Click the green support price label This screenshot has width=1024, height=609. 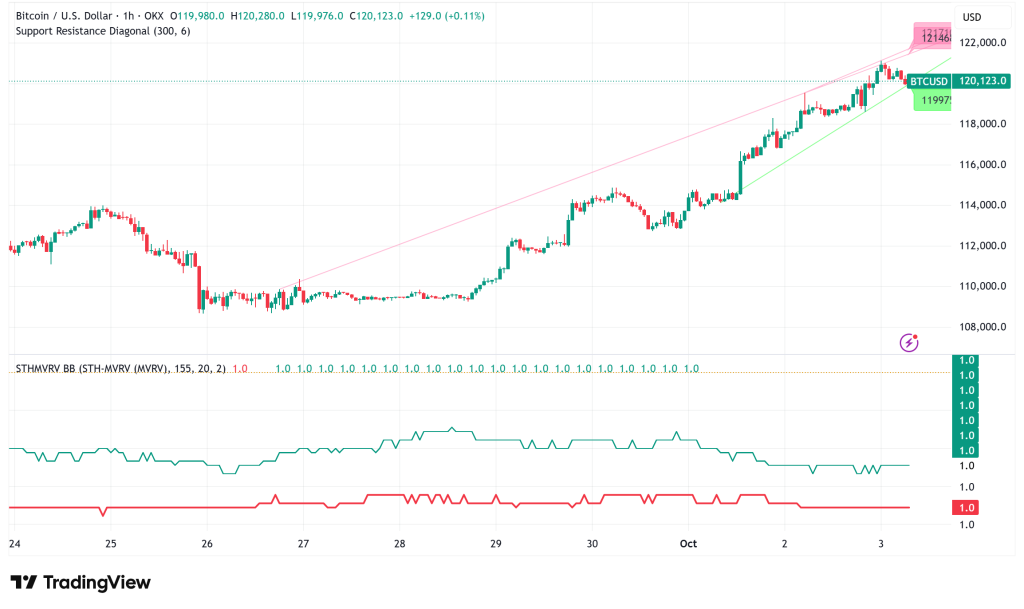935,100
